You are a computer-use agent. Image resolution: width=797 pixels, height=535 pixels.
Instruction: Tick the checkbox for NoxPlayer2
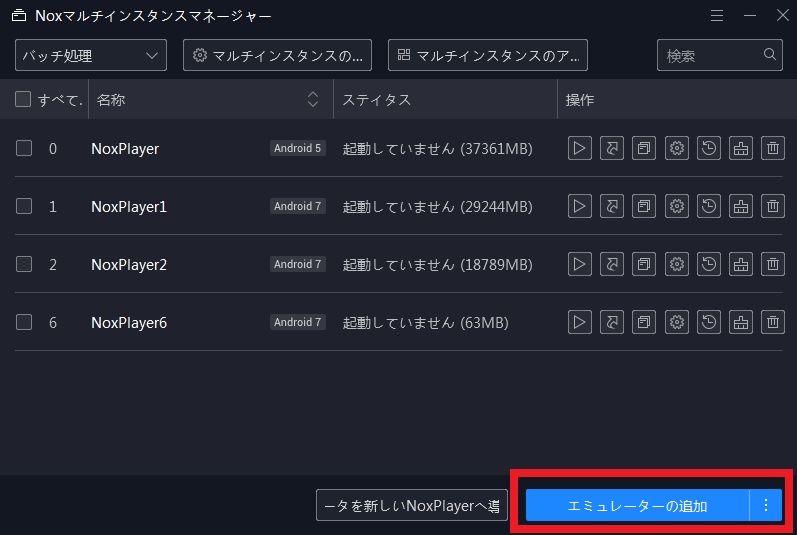[x=24, y=264]
